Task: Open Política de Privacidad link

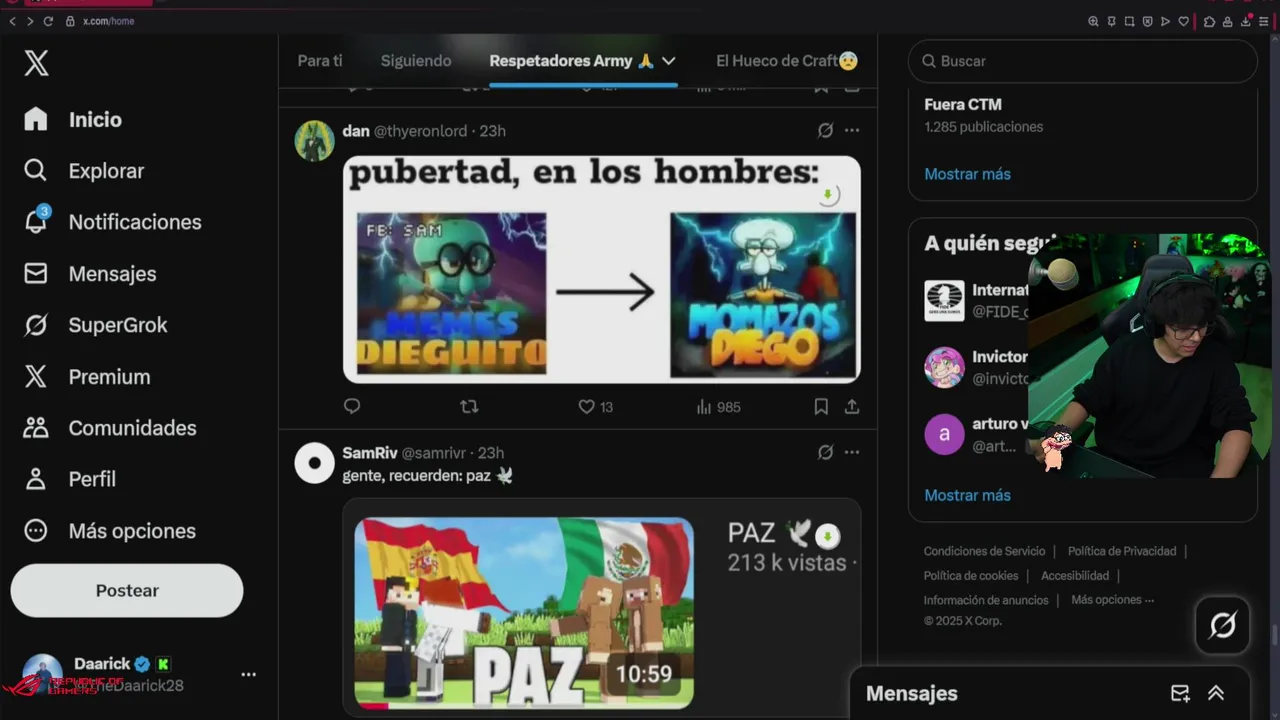Action: [x=1122, y=551]
